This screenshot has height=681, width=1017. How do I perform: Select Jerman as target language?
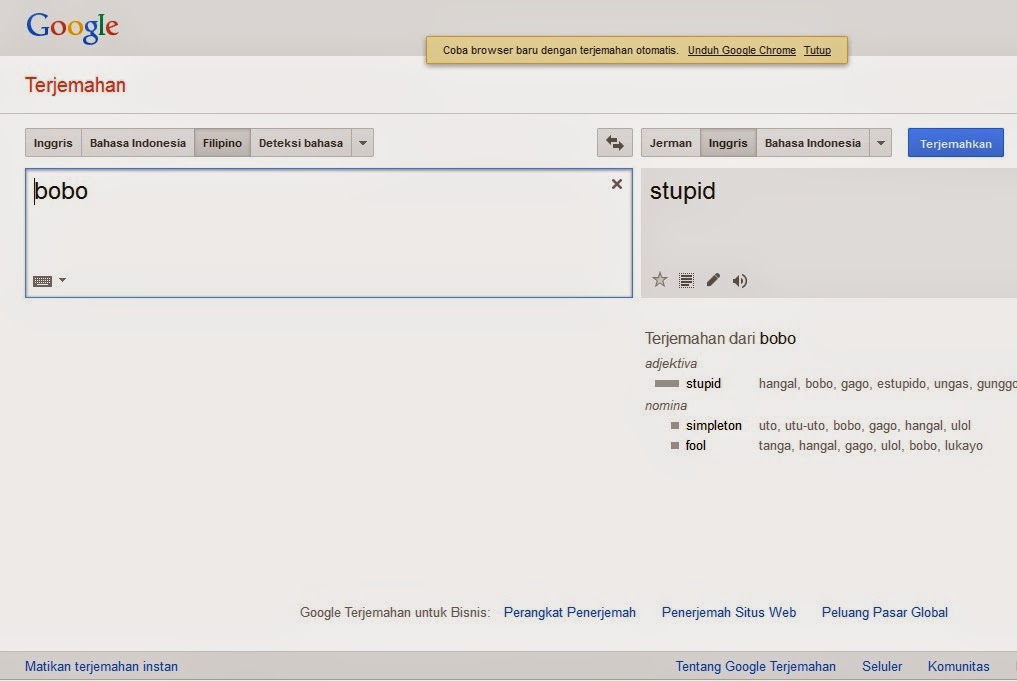click(x=671, y=143)
